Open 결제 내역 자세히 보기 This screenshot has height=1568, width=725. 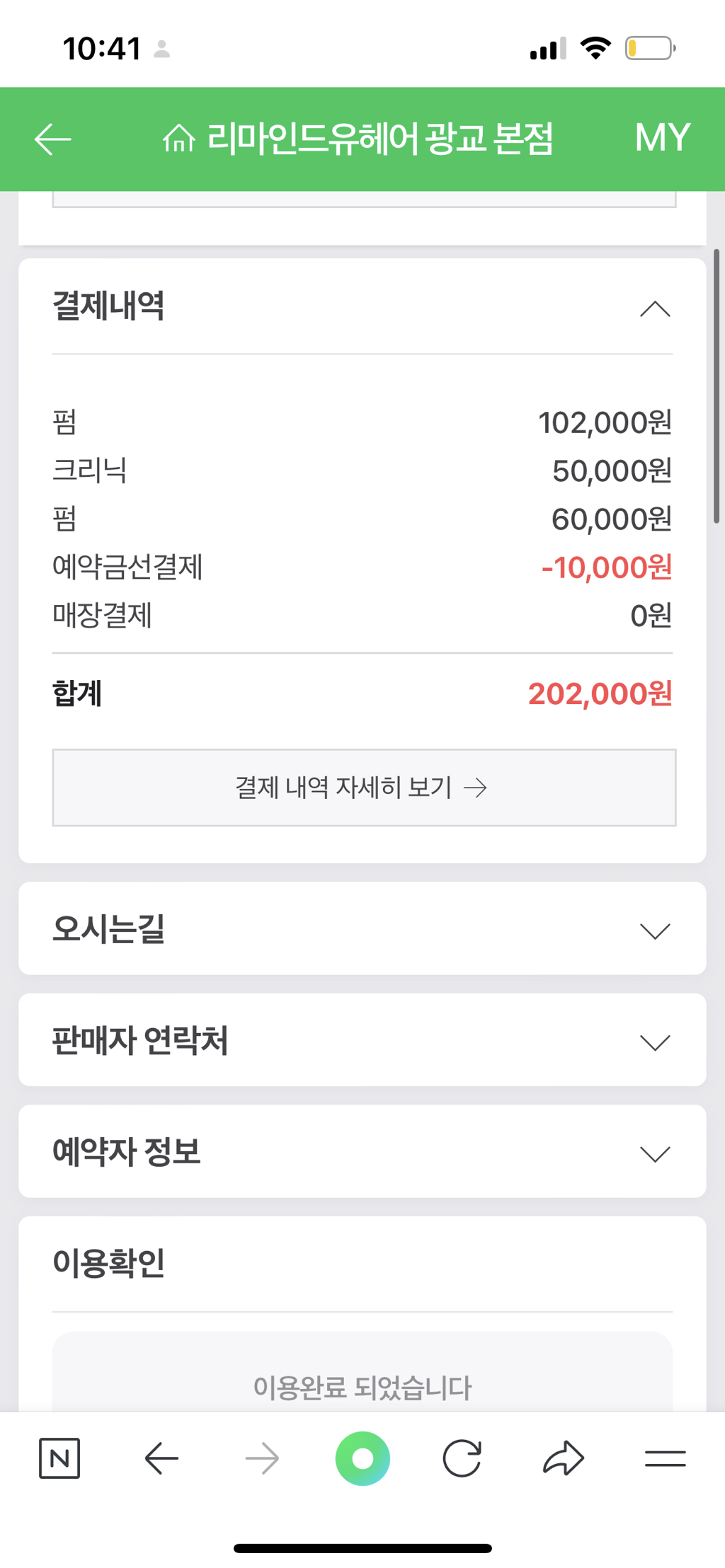pos(364,788)
